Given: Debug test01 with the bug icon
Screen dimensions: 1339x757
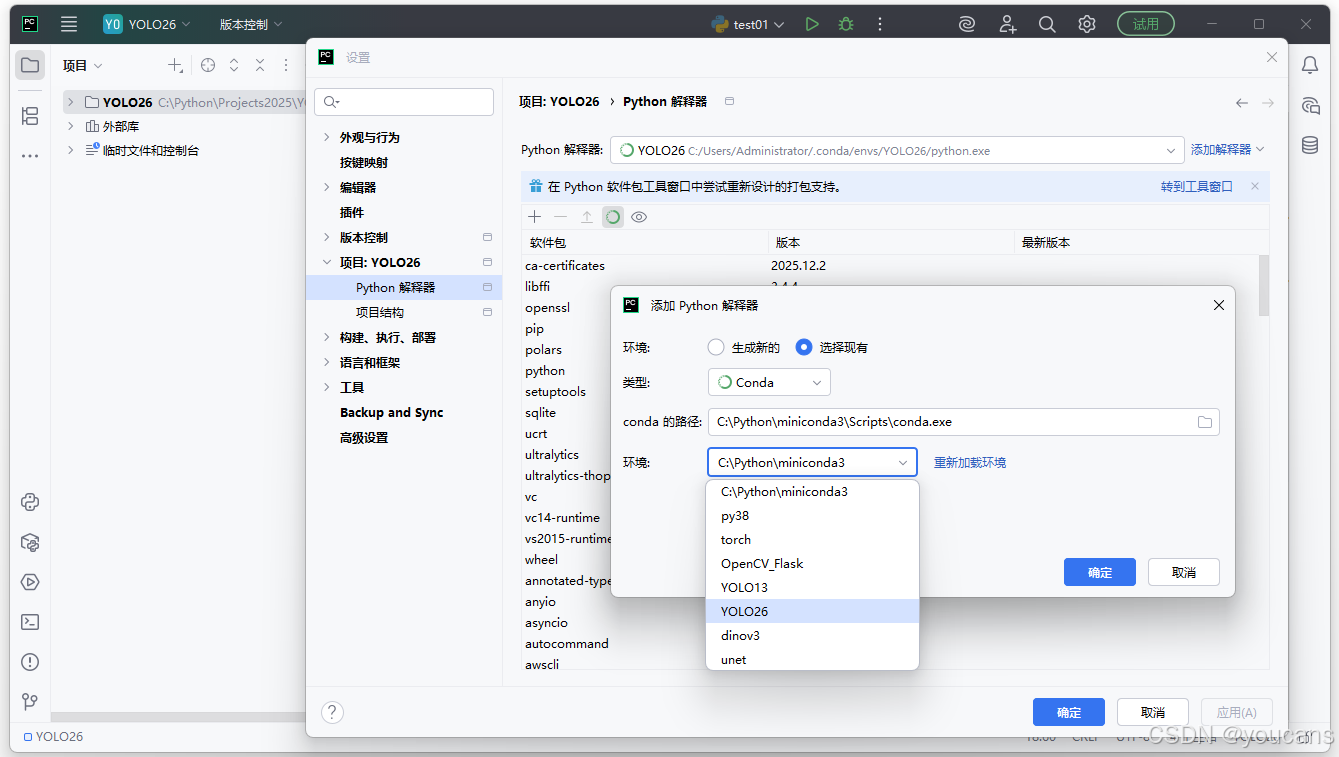Looking at the screenshot, I should coord(846,24).
